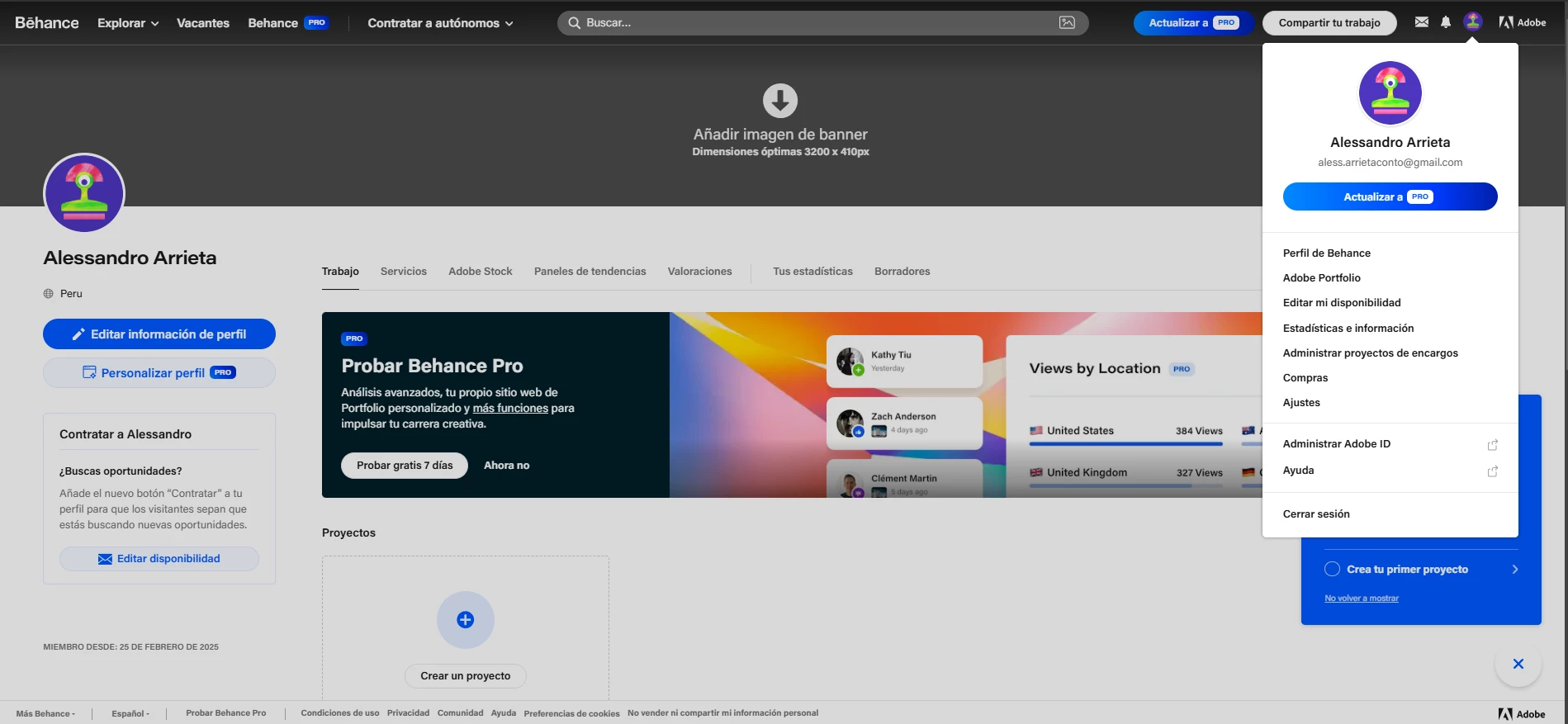This screenshot has height=724, width=1568.
Task: Click Probar Behance Pro in the footer
Action: (225, 713)
